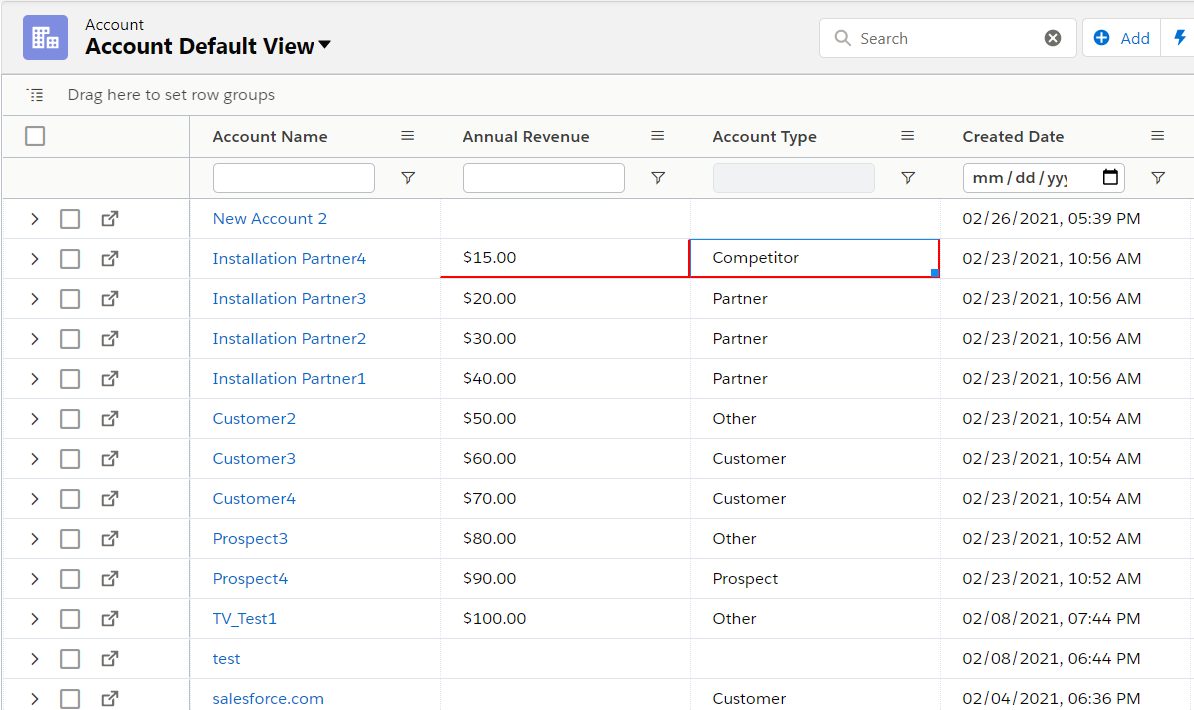Screen dimensions: 1194x710
Task: Toggle the select all rows checkbox
Action: click(35, 136)
